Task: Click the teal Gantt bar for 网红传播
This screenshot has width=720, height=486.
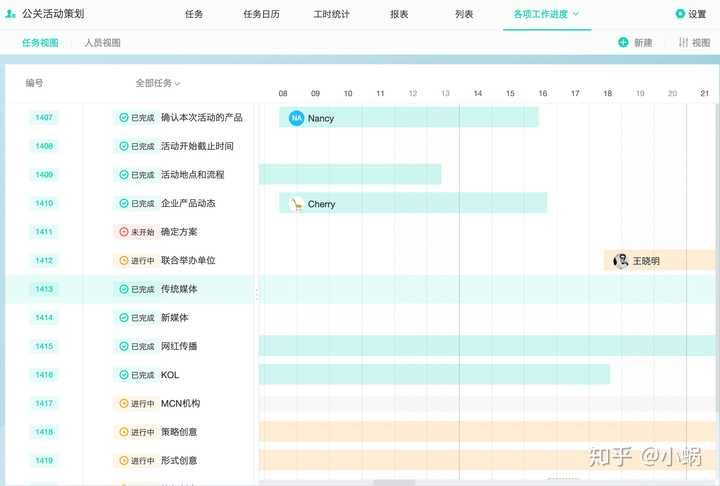Action: pyautogui.click(x=487, y=346)
